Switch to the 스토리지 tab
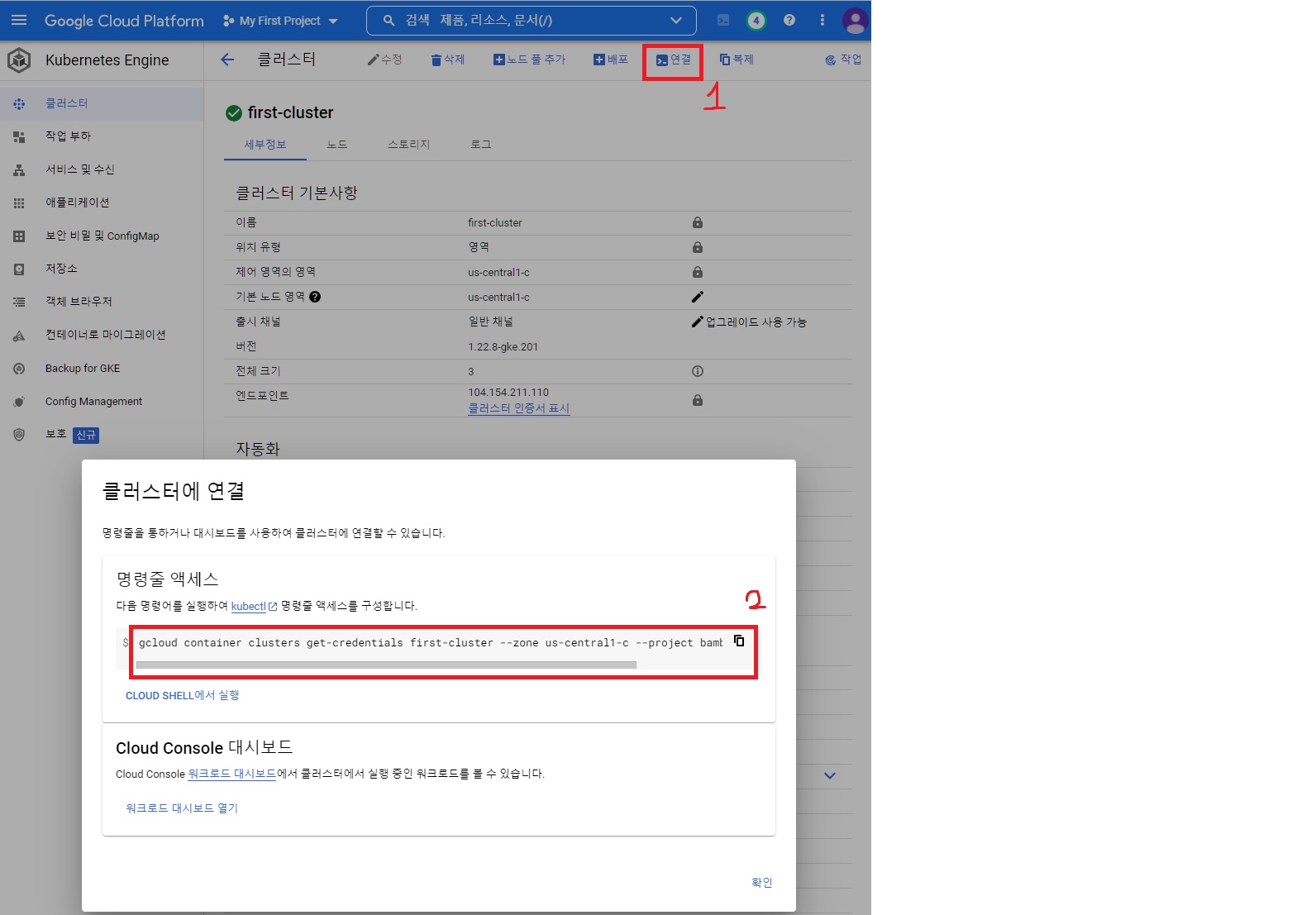 click(x=409, y=145)
